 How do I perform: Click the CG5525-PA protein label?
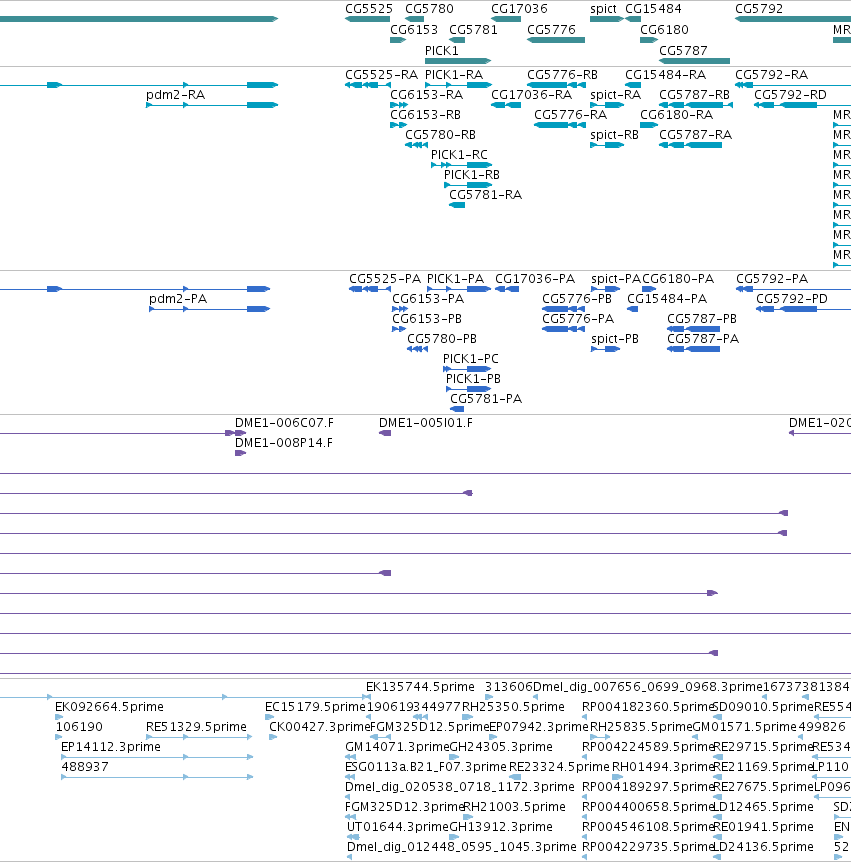coord(385,279)
